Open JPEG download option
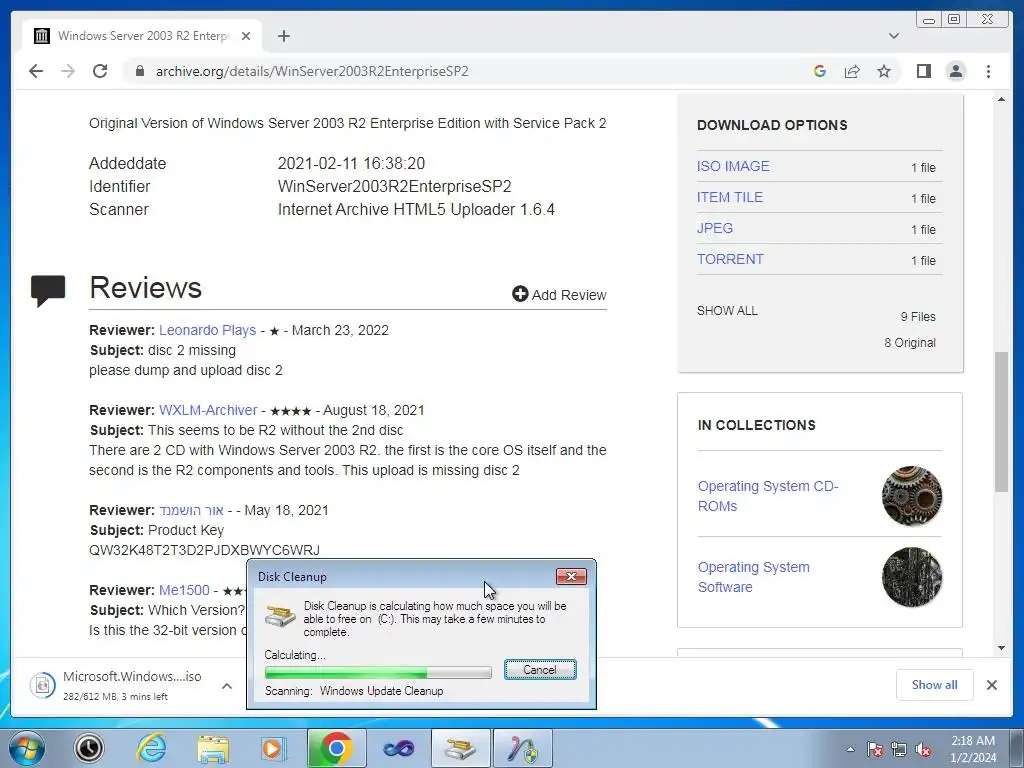Image resolution: width=1024 pixels, height=768 pixels. point(714,228)
